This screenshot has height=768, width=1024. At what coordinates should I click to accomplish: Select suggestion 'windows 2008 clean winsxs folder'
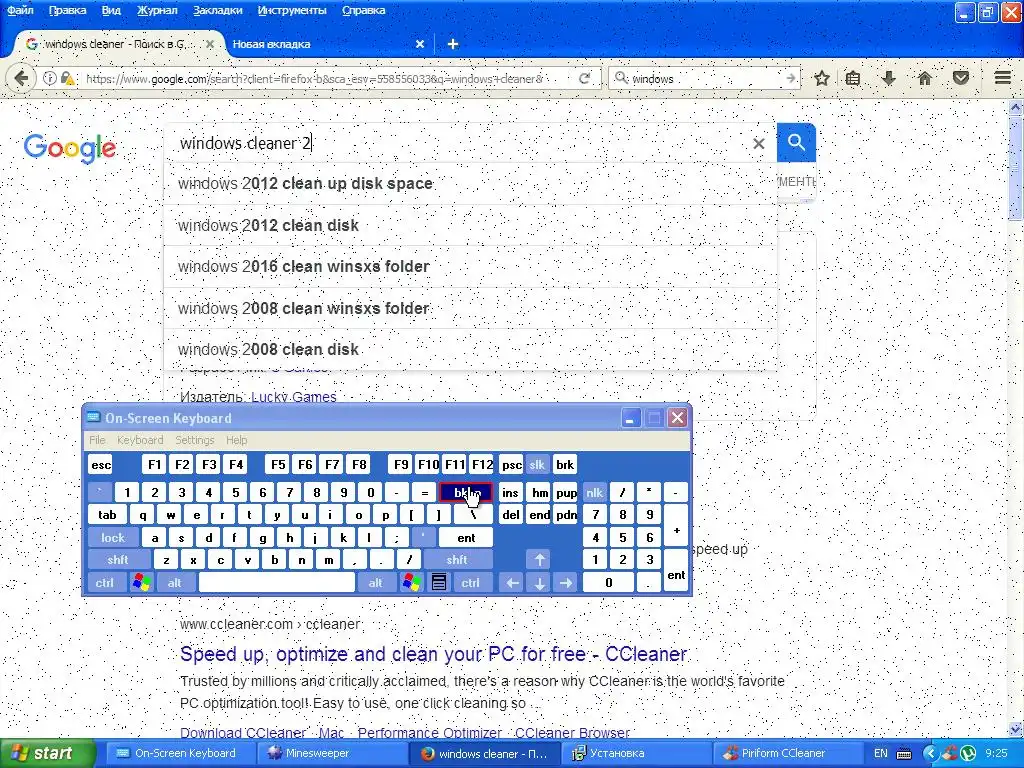pos(470,308)
